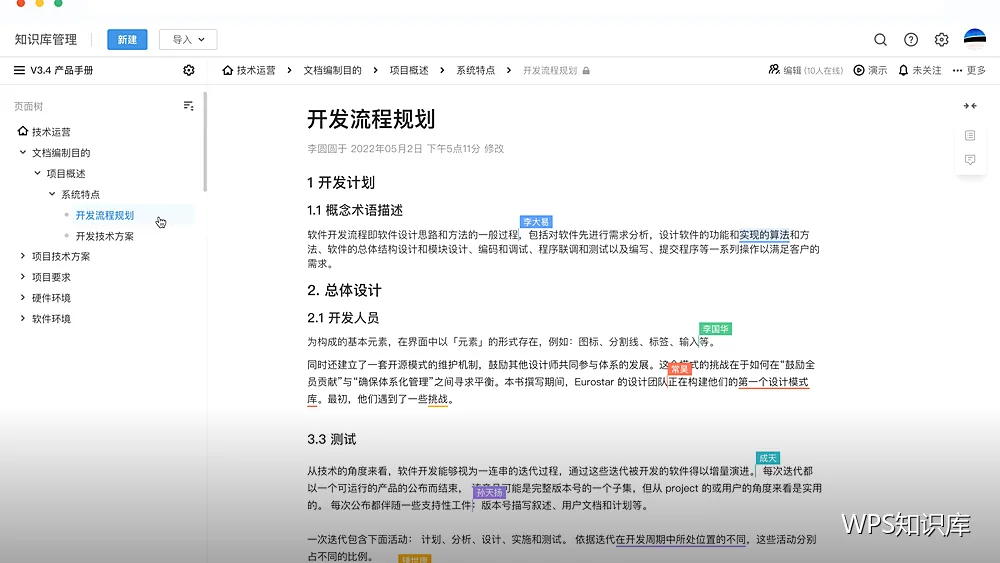Viewport: 1000px width, 563px height.
Task: Expand the 项目要求 tree node
Action: click(23, 277)
